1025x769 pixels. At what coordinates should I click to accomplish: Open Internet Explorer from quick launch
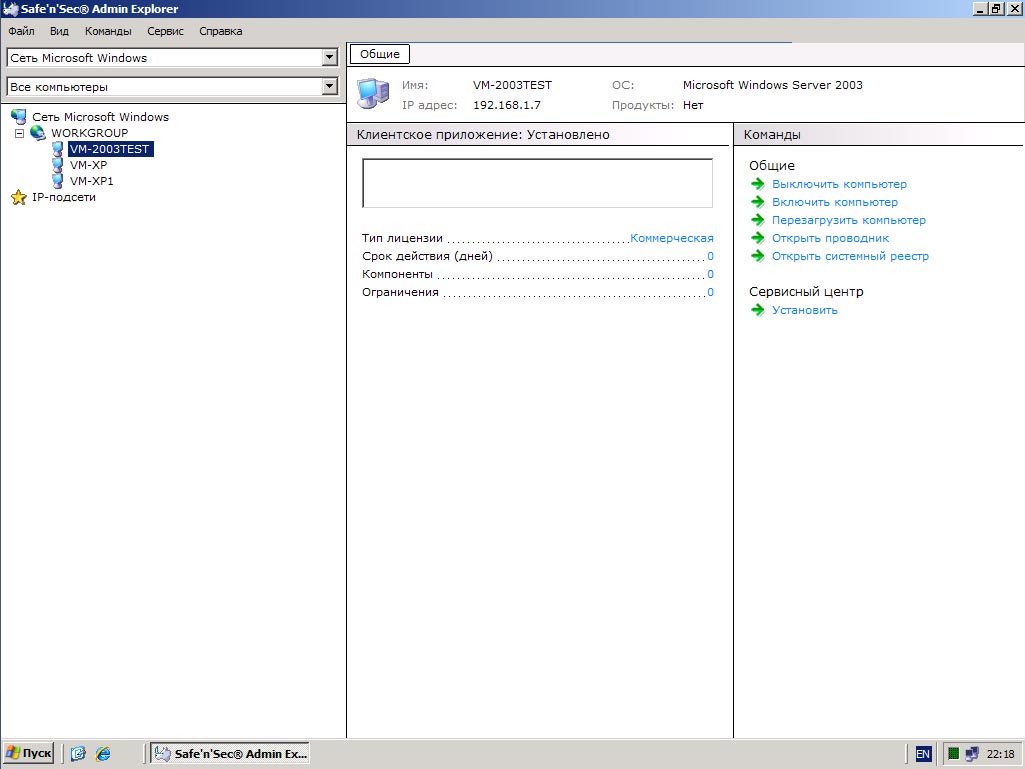click(103, 753)
